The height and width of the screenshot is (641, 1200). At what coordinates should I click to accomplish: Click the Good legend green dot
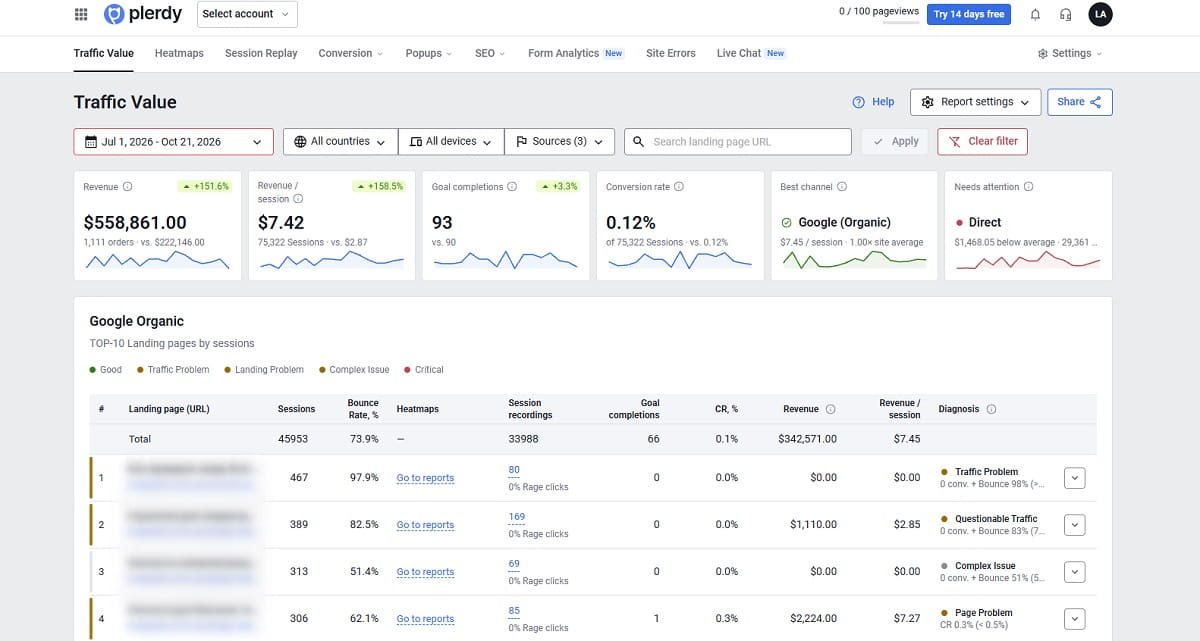point(93,370)
